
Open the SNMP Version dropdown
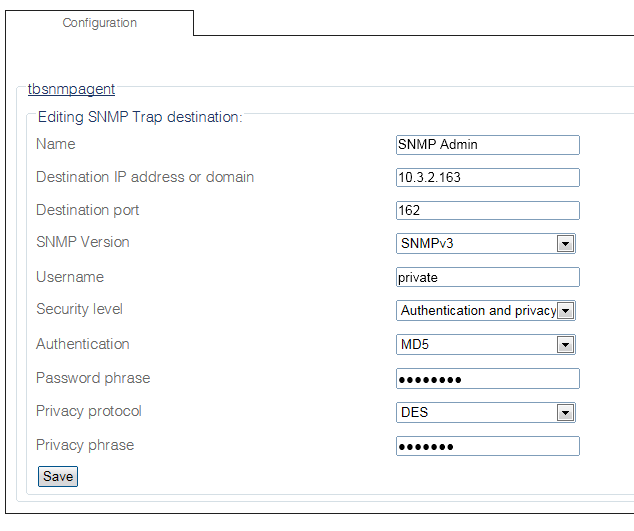pos(486,243)
